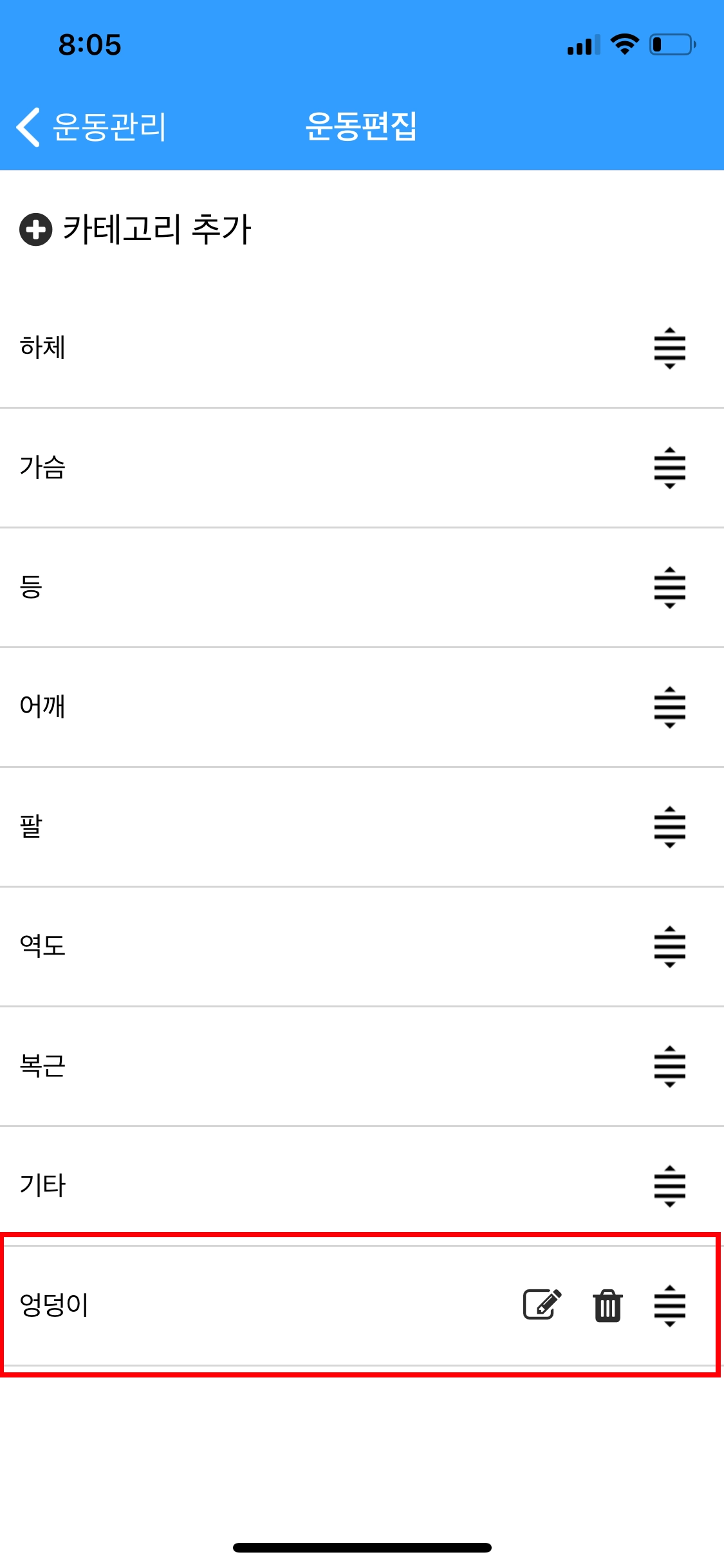The height and width of the screenshot is (1568, 724).
Task: Select the 가슴 category row
Action: point(362,468)
